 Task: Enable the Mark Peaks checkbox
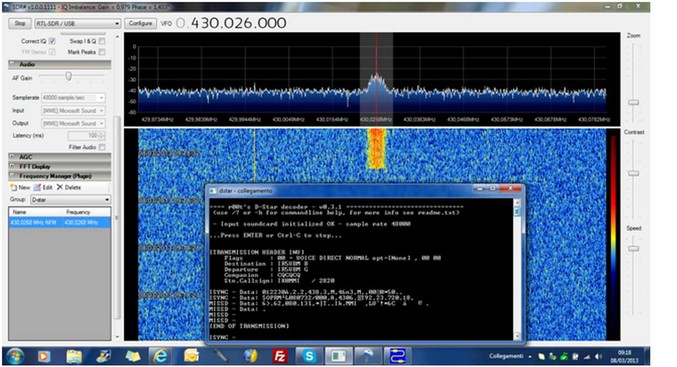(102, 52)
